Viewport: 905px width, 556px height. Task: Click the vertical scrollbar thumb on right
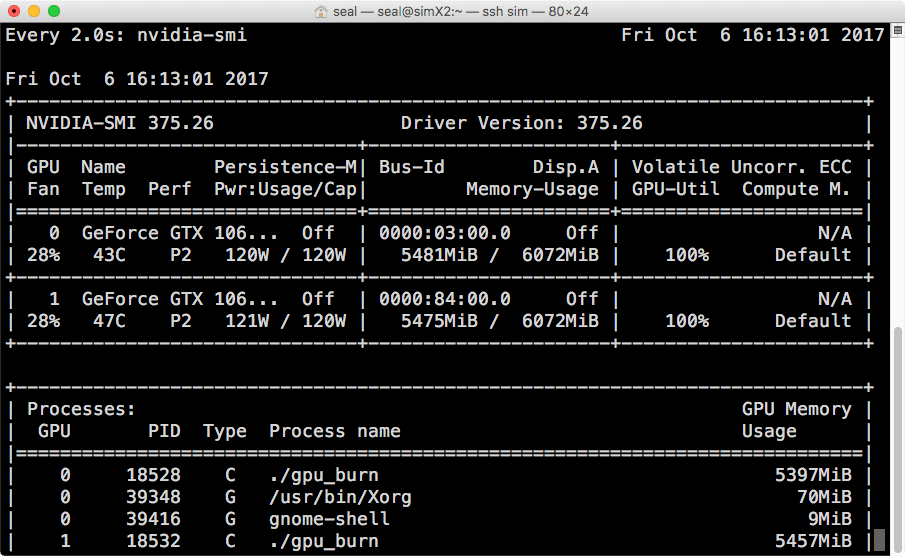point(879,540)
